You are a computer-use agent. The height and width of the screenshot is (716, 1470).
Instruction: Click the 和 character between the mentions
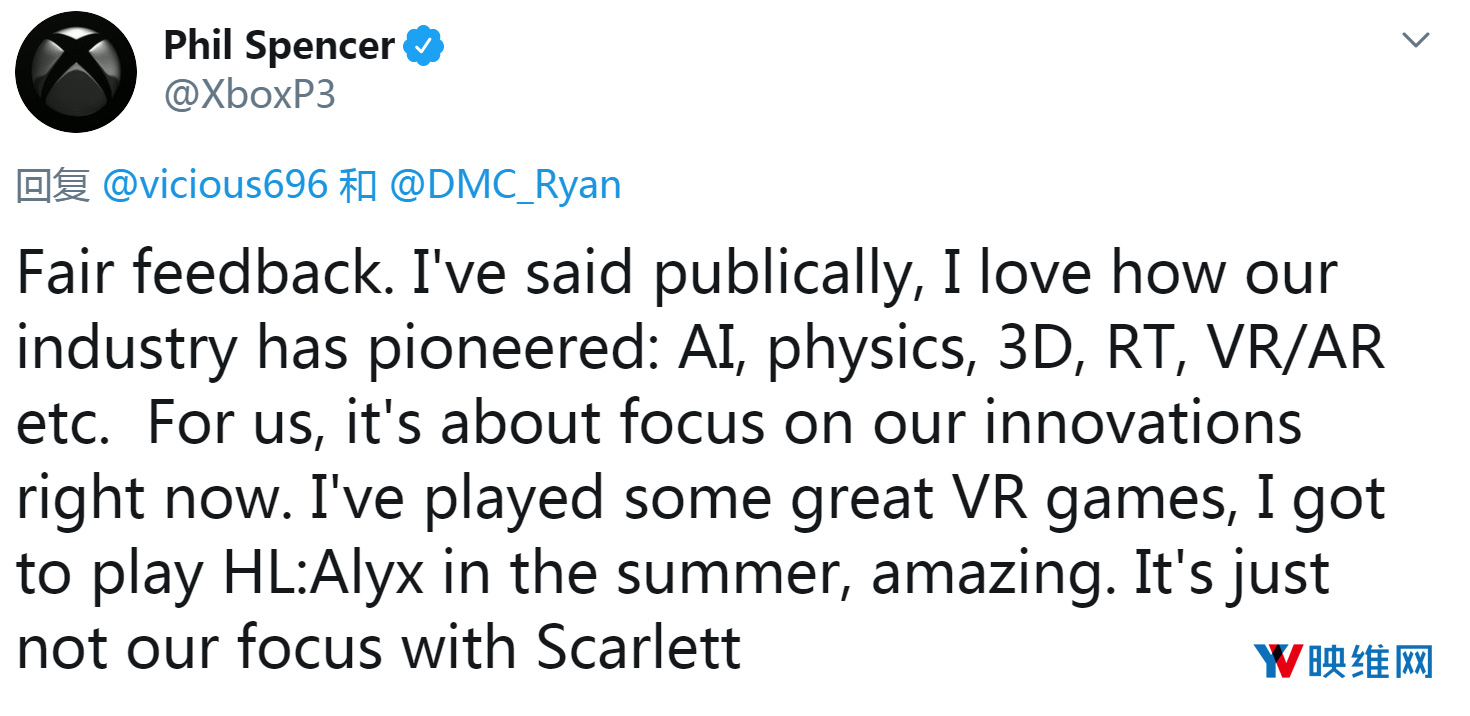click(357, 186)
